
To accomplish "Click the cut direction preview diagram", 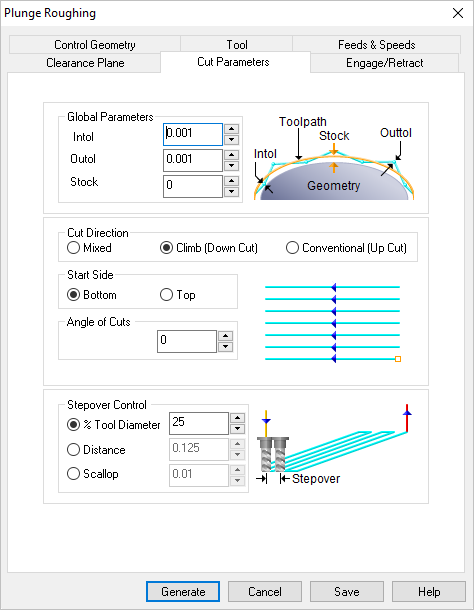I will (333, 323).
